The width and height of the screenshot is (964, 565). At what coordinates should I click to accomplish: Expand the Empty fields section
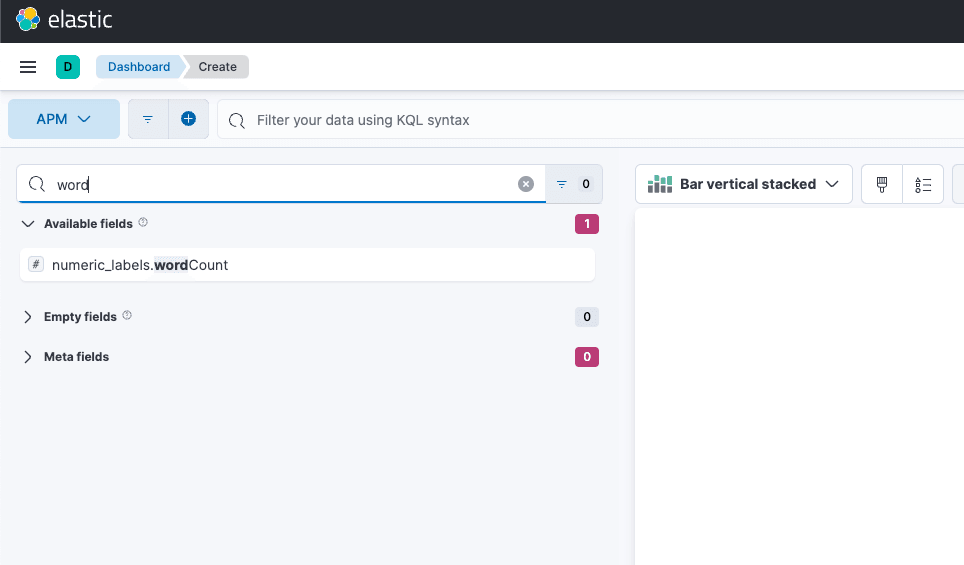point(28,317)
